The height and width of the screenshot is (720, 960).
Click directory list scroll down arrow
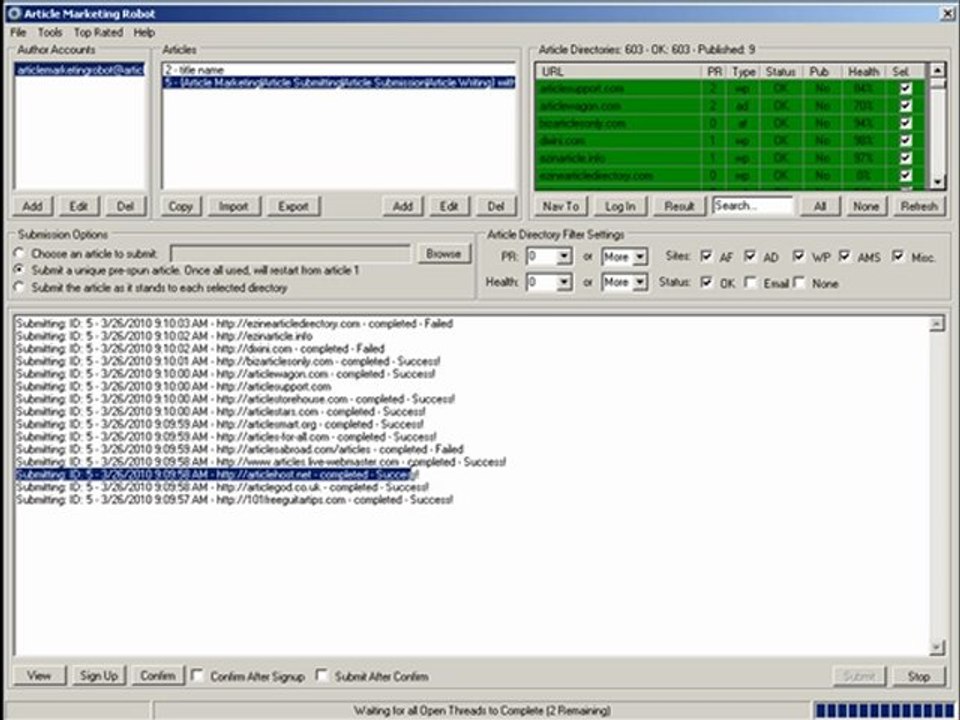tap(937, 182)
